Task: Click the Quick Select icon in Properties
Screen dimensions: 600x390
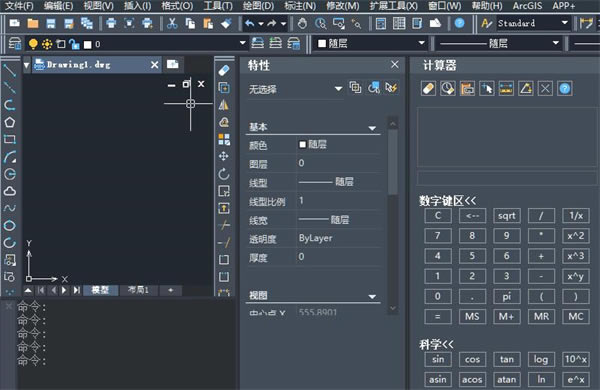Action: pos(391,88)
